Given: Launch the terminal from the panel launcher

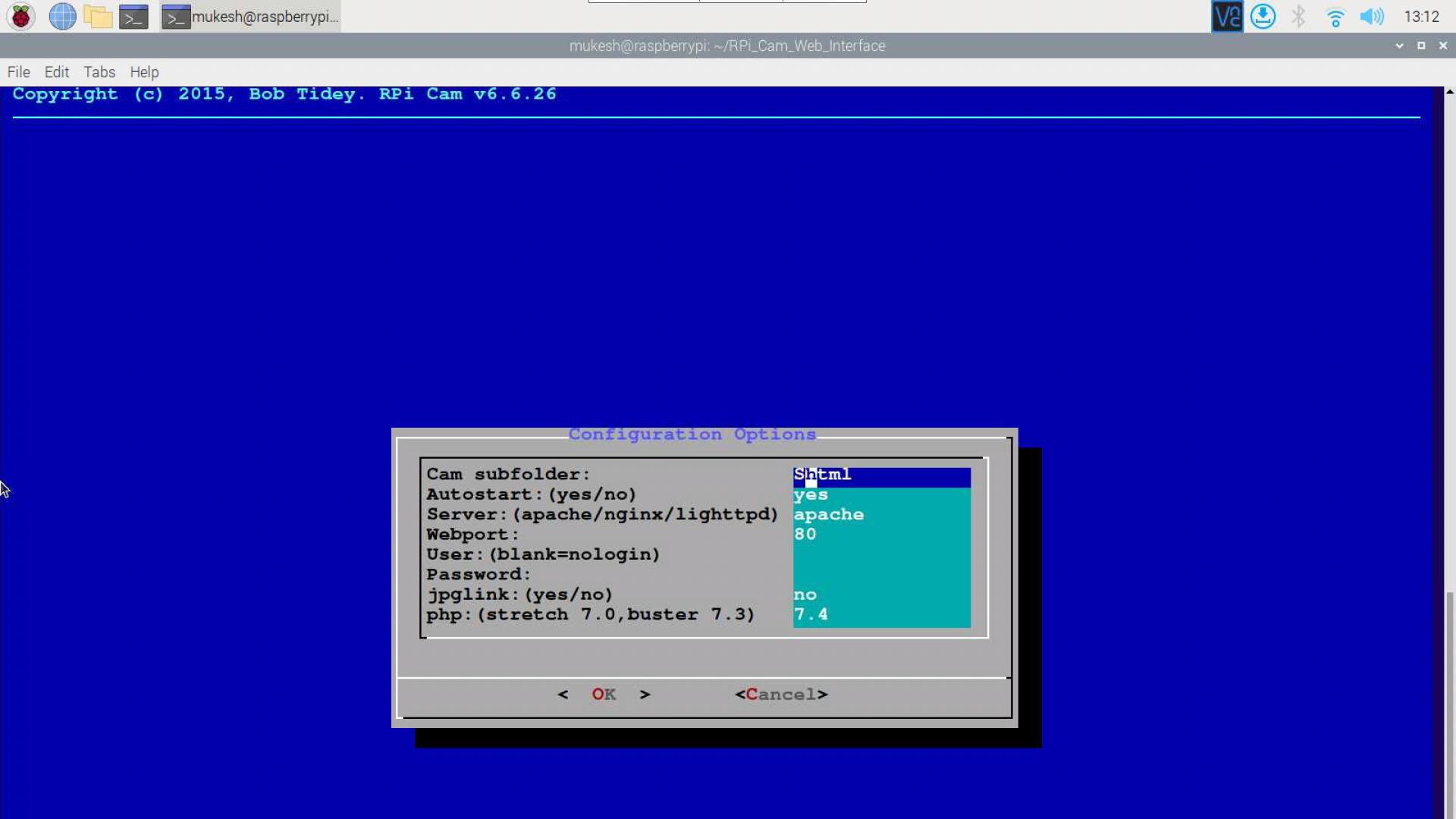Looking at the screenshot, I should pyautogui.click(x=133, y=16).
